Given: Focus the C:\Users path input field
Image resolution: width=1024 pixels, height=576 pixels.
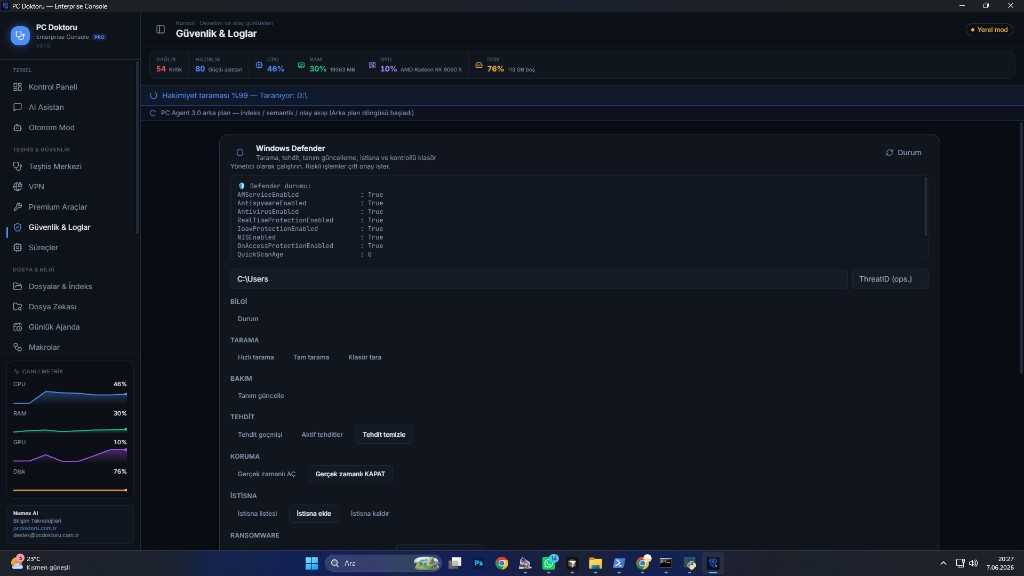Looking at the screenshot, I should point(538,279).
